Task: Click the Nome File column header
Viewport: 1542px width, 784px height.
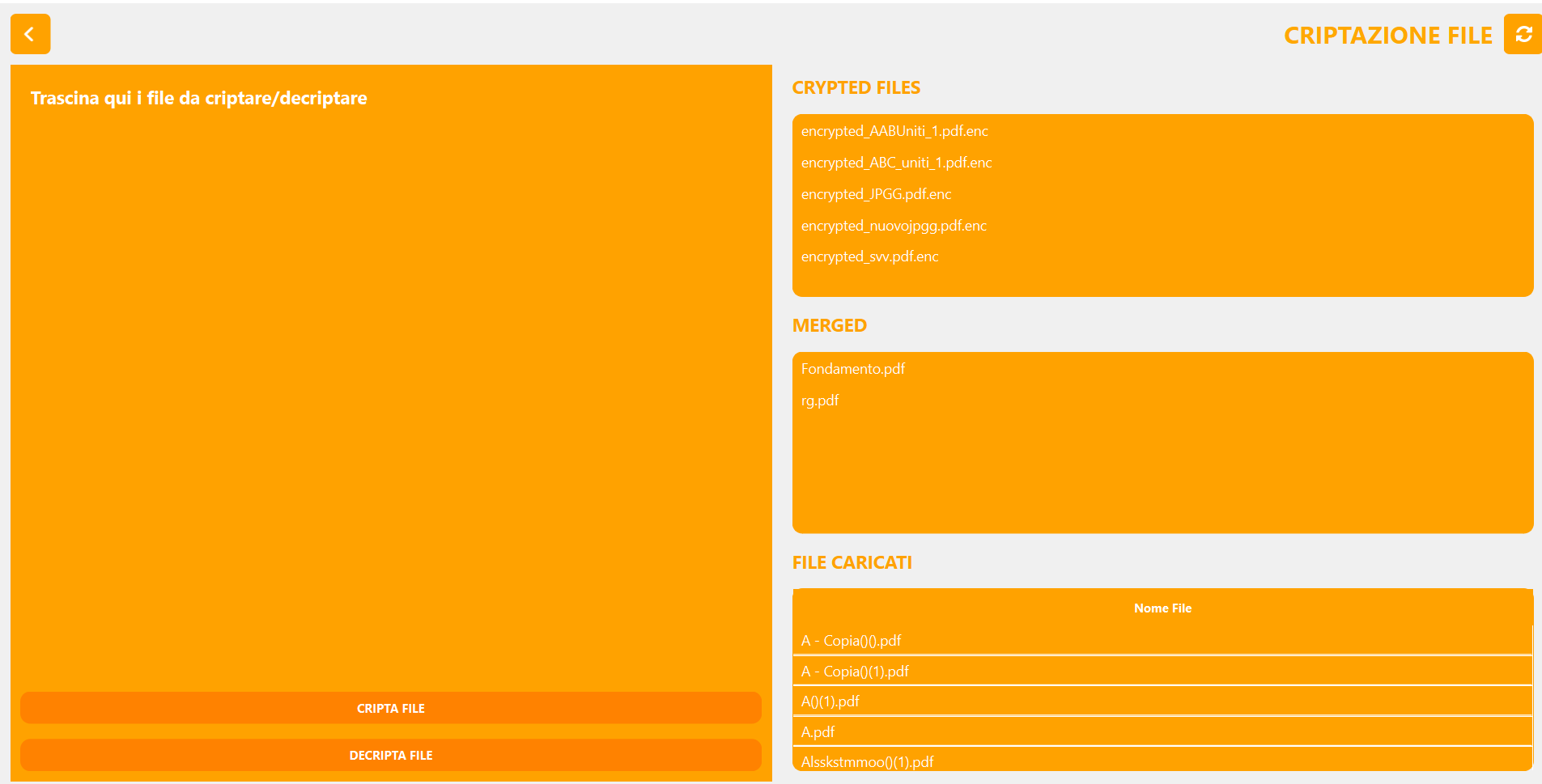Action: point(1162,608)
